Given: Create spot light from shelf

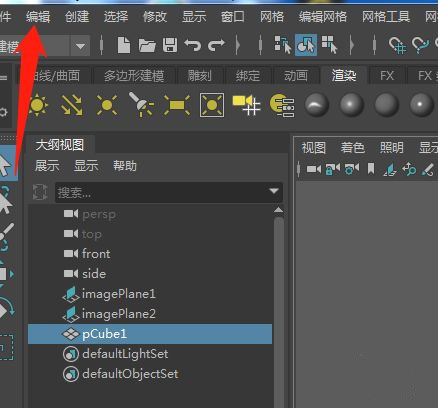Looking at the screenshot, I should coord(141,105).
